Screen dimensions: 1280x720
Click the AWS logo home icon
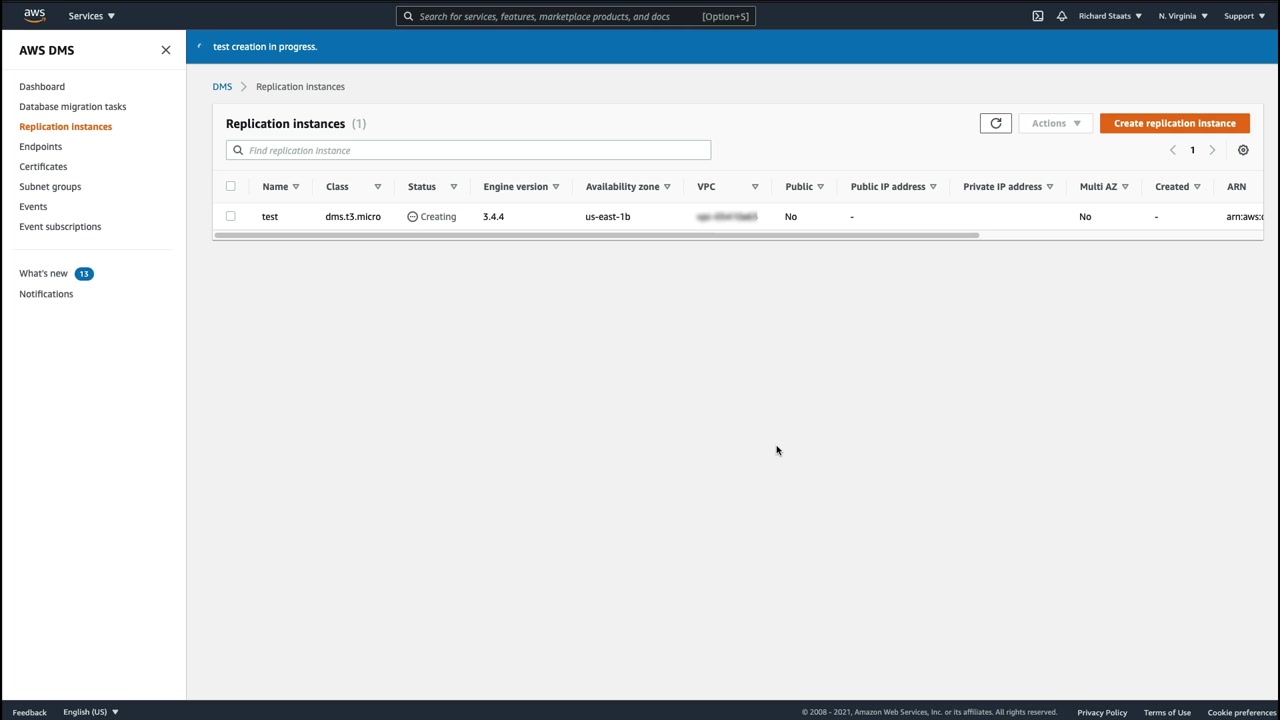click(x=35, y=15)
